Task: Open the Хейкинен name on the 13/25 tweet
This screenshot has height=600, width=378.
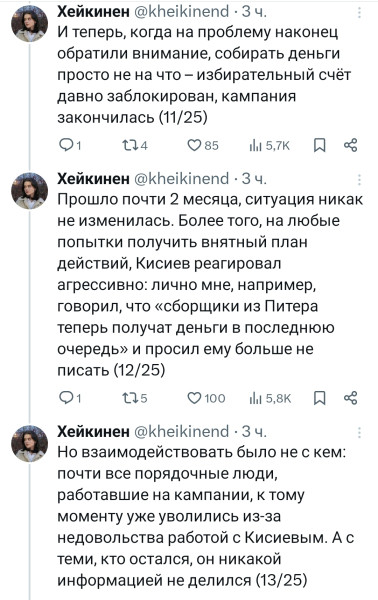Action: coord(93,432)
